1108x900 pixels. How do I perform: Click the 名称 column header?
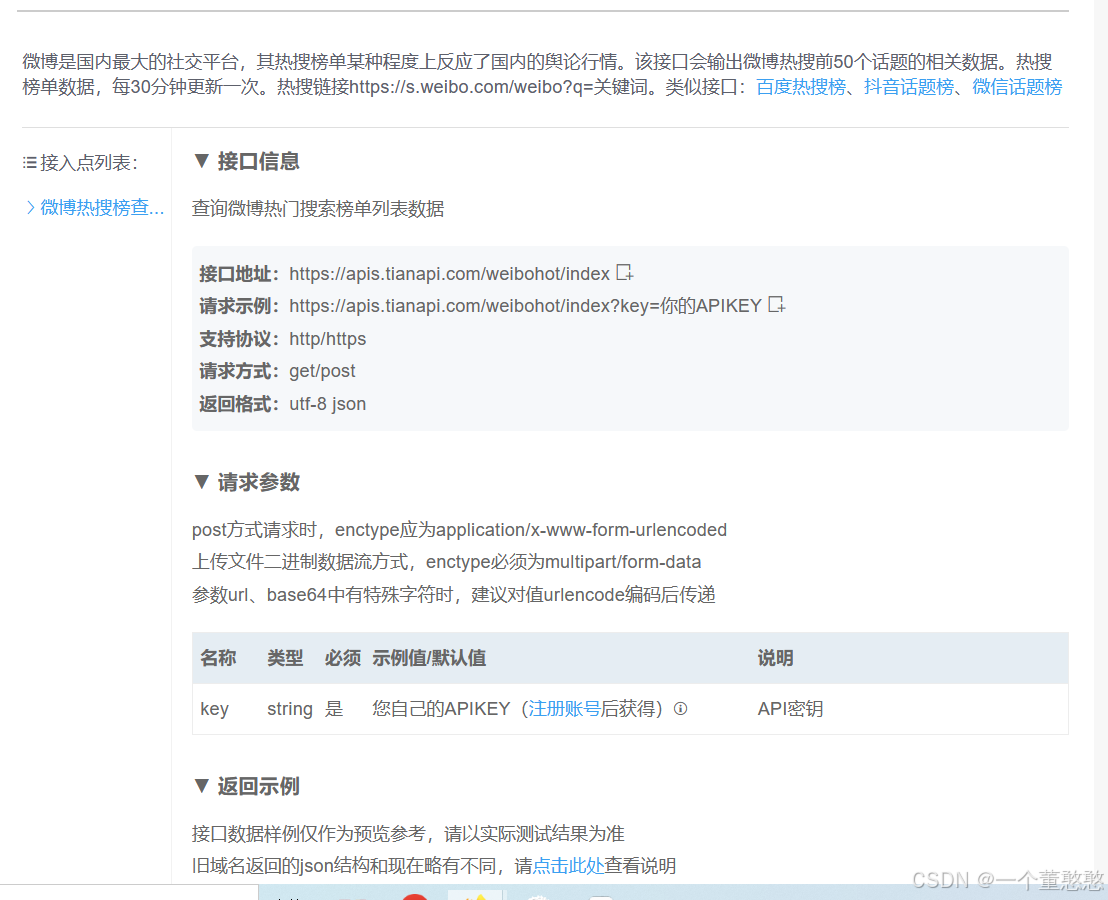[218, 658]
